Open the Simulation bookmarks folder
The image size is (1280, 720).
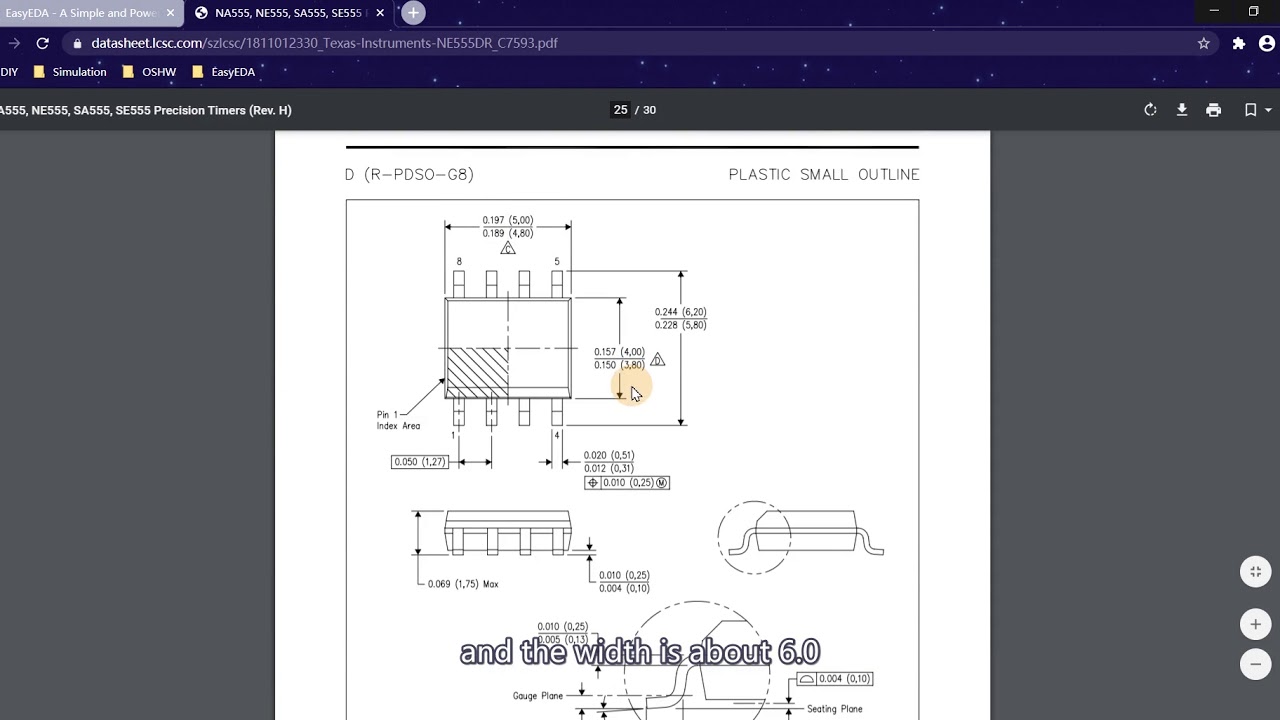[70, 72]
